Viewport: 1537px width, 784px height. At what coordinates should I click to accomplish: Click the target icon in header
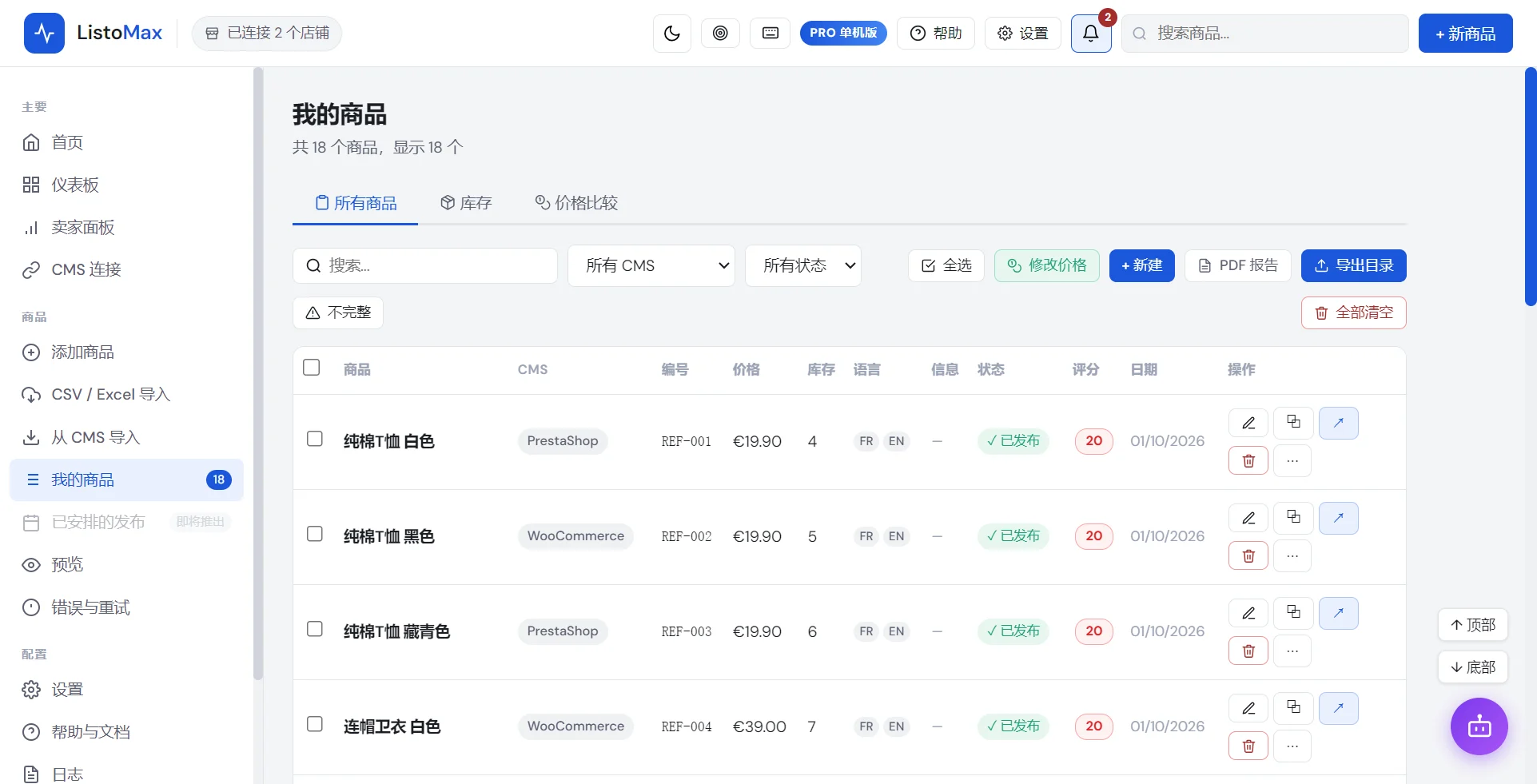click(720, 34)
